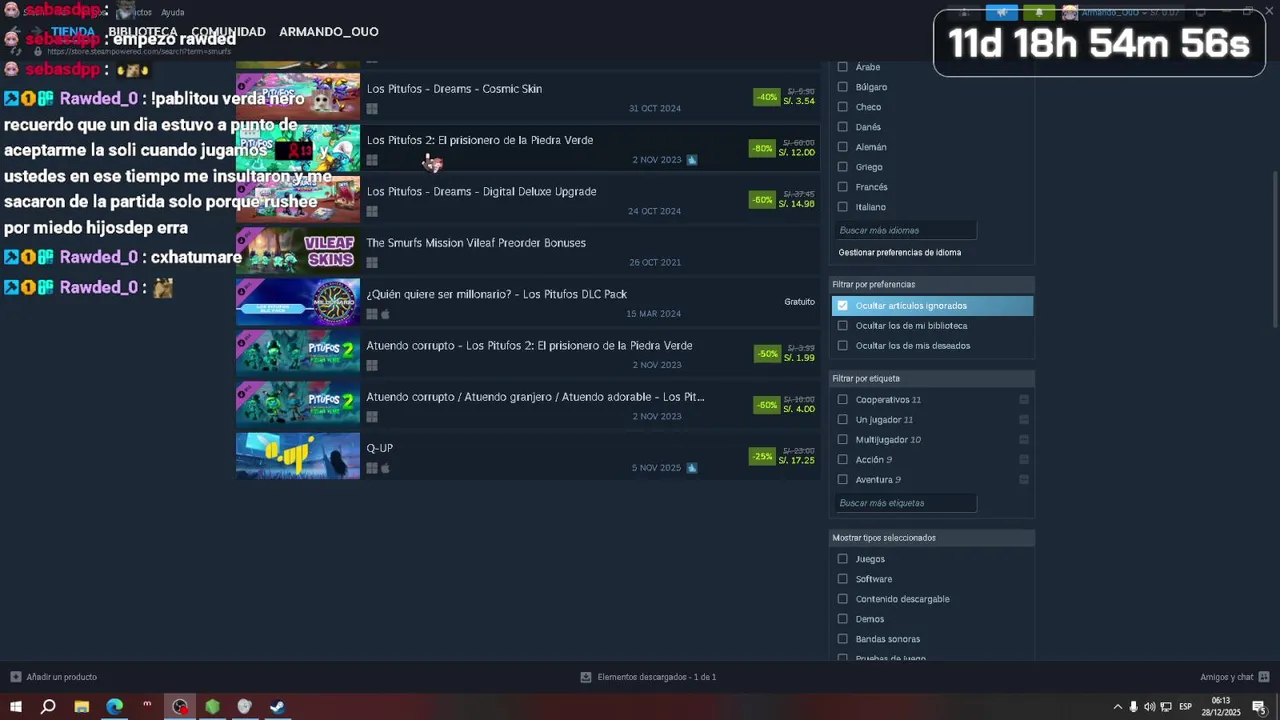Launch Microsoft Edge from taskbar
The width and height of the screenshot is (1280, 720).
click(x=115, y=707)
